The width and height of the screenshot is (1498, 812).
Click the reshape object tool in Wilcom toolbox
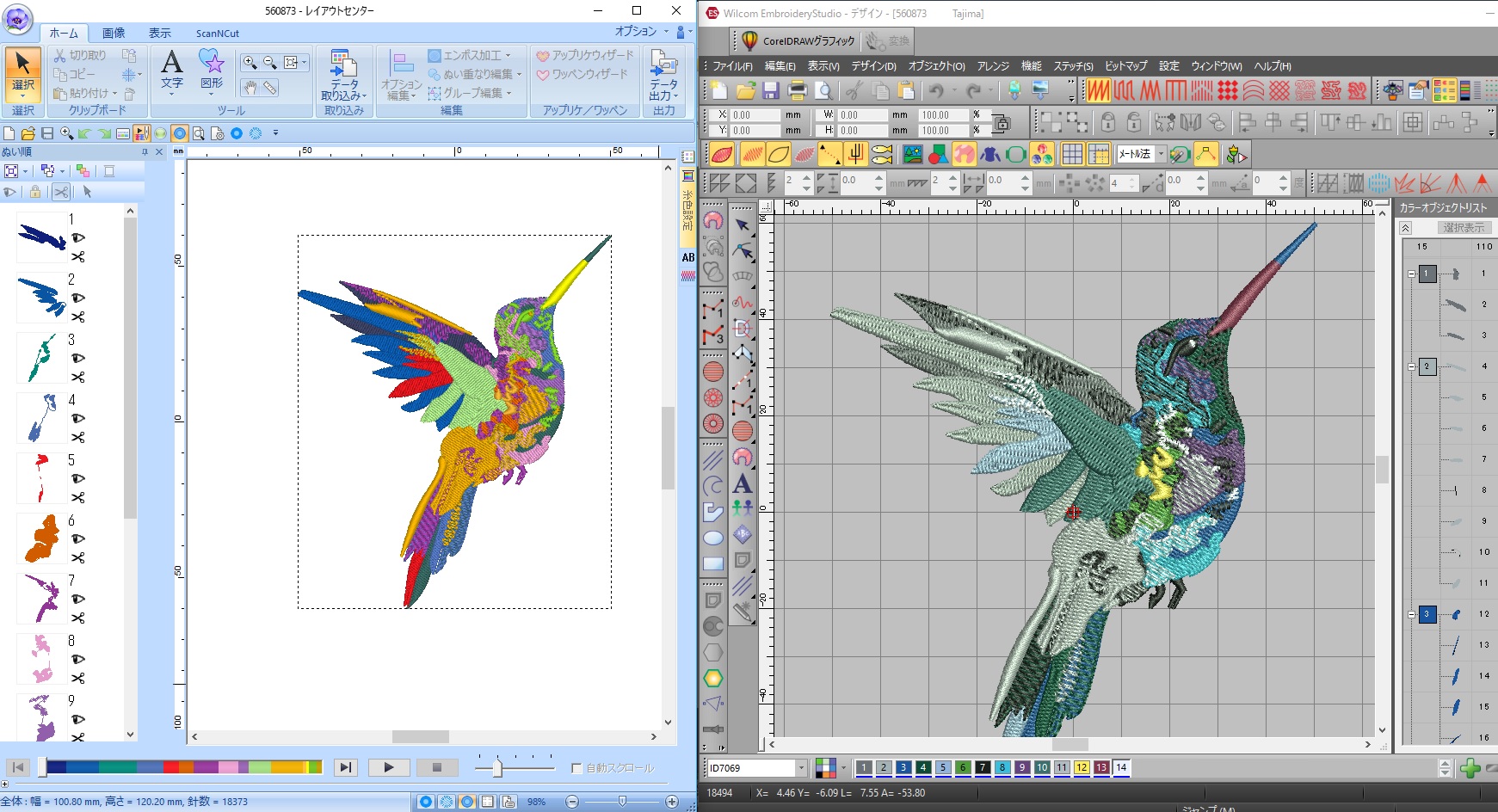coord(743,251)
